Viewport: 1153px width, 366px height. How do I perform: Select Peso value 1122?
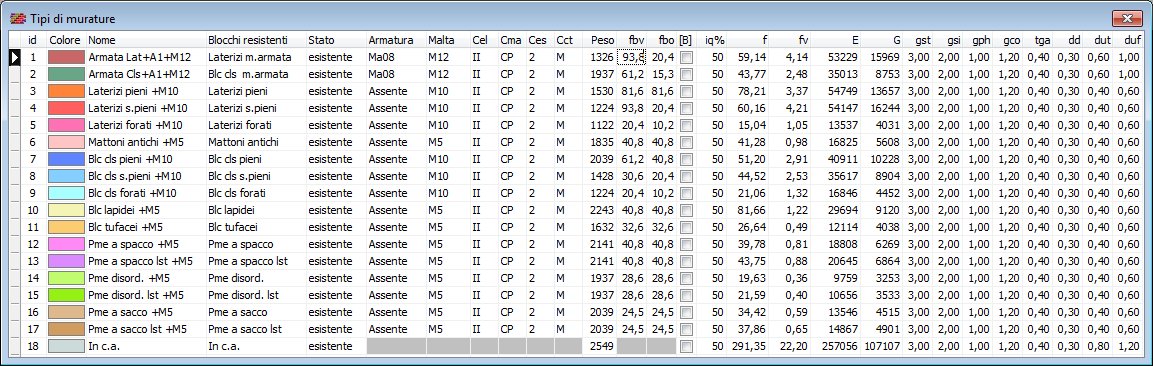(x=600, y=125)
